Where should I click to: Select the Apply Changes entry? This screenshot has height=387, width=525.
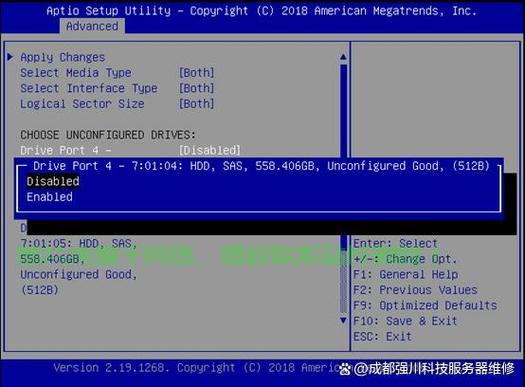(x=63, y=57)
